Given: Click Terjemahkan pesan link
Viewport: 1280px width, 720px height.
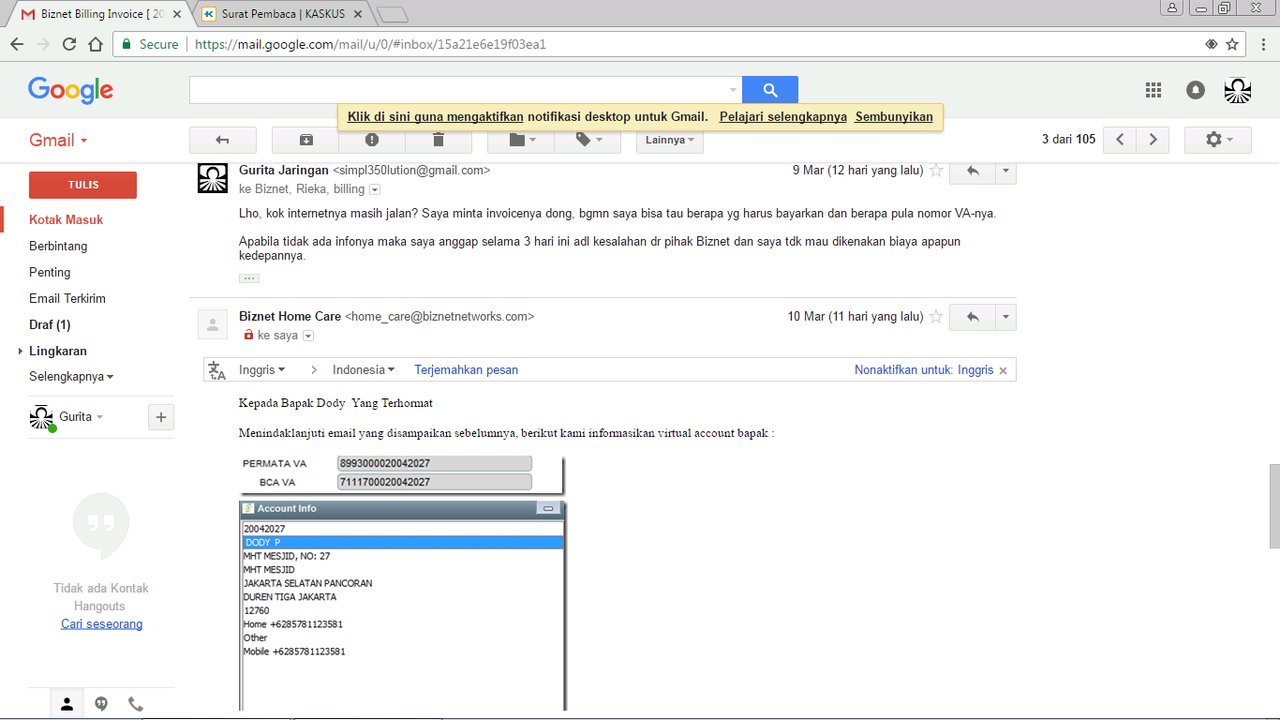Looking at the screenshot, I should [466, 370].
